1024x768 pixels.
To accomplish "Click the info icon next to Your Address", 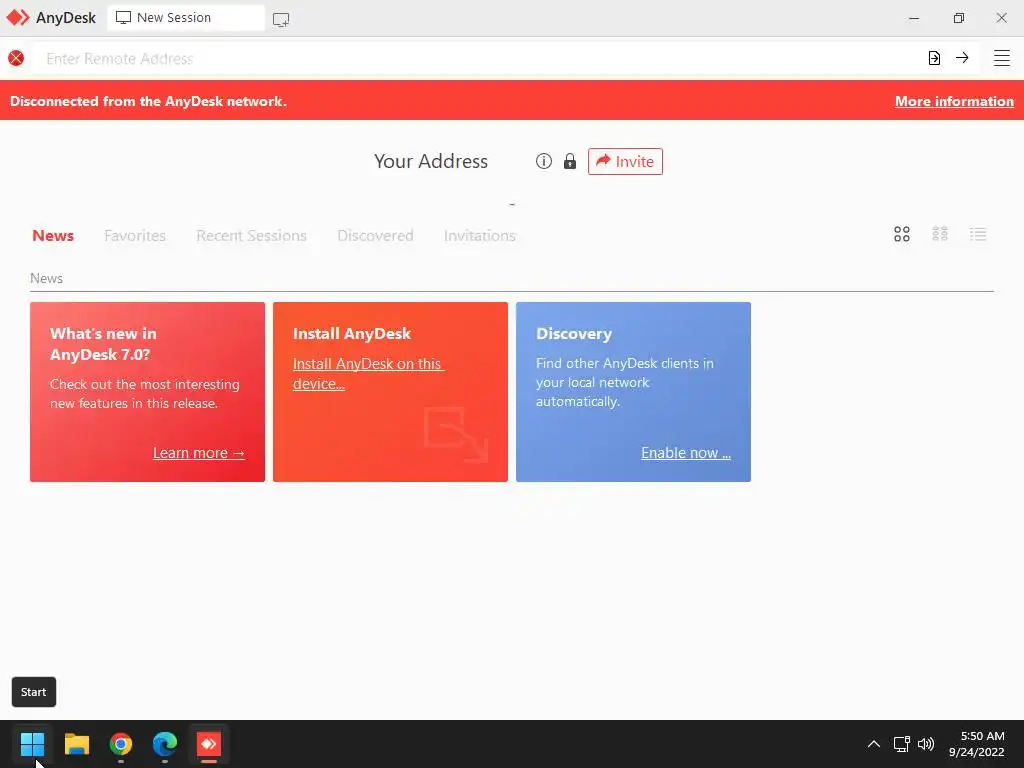I will click(543, 161).
